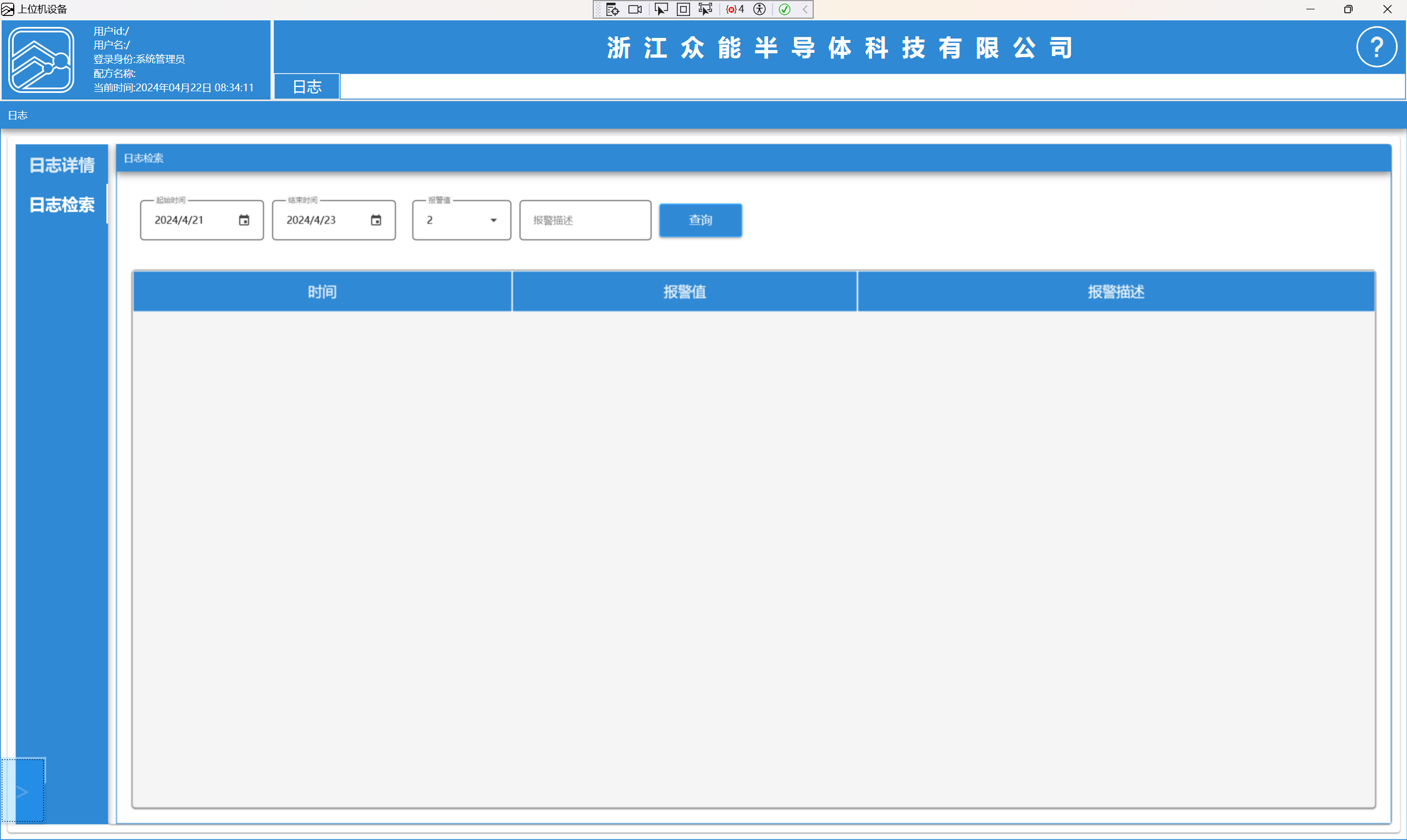Click the 日志检索 panel title
Screen dimensions: 1407x840
pos(144,158)
